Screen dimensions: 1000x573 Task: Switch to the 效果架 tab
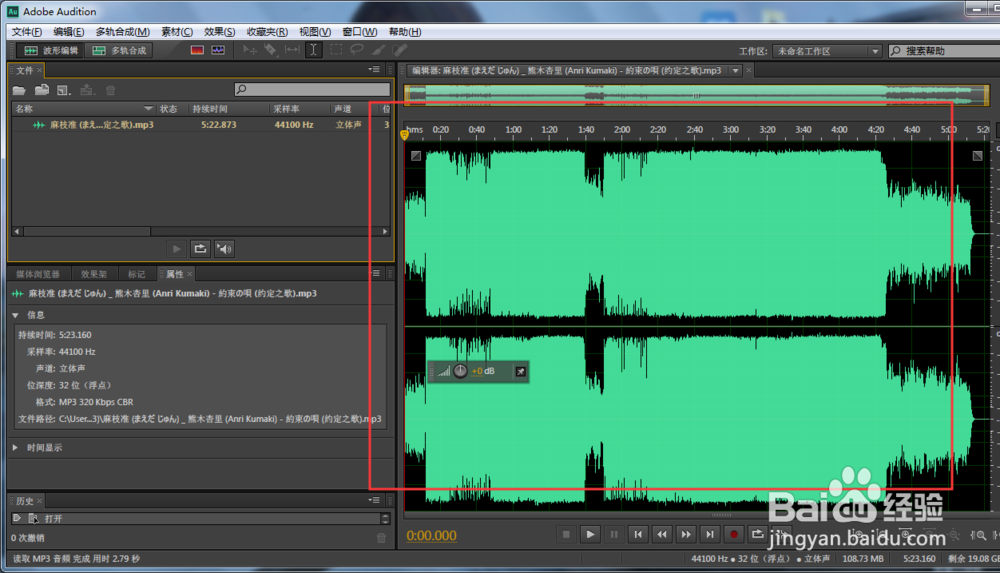(94, 274)
